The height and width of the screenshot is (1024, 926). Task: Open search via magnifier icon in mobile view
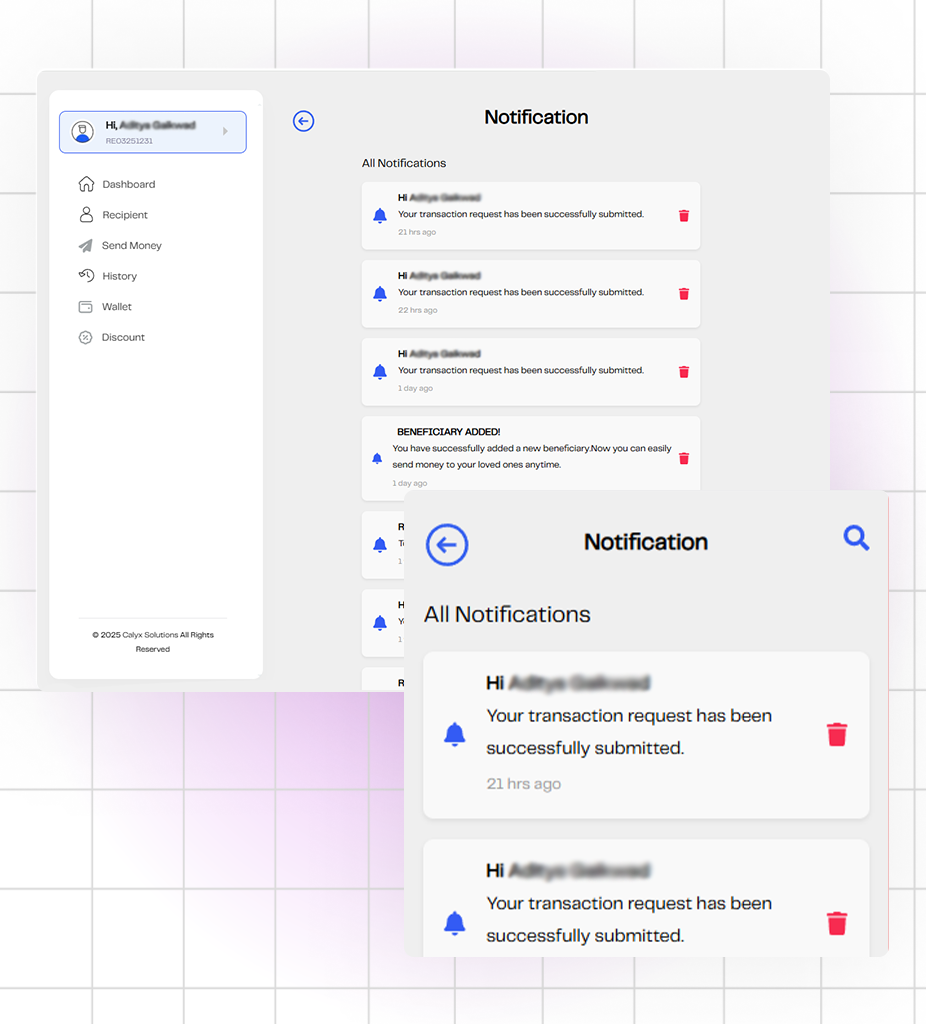coord(856,538)
